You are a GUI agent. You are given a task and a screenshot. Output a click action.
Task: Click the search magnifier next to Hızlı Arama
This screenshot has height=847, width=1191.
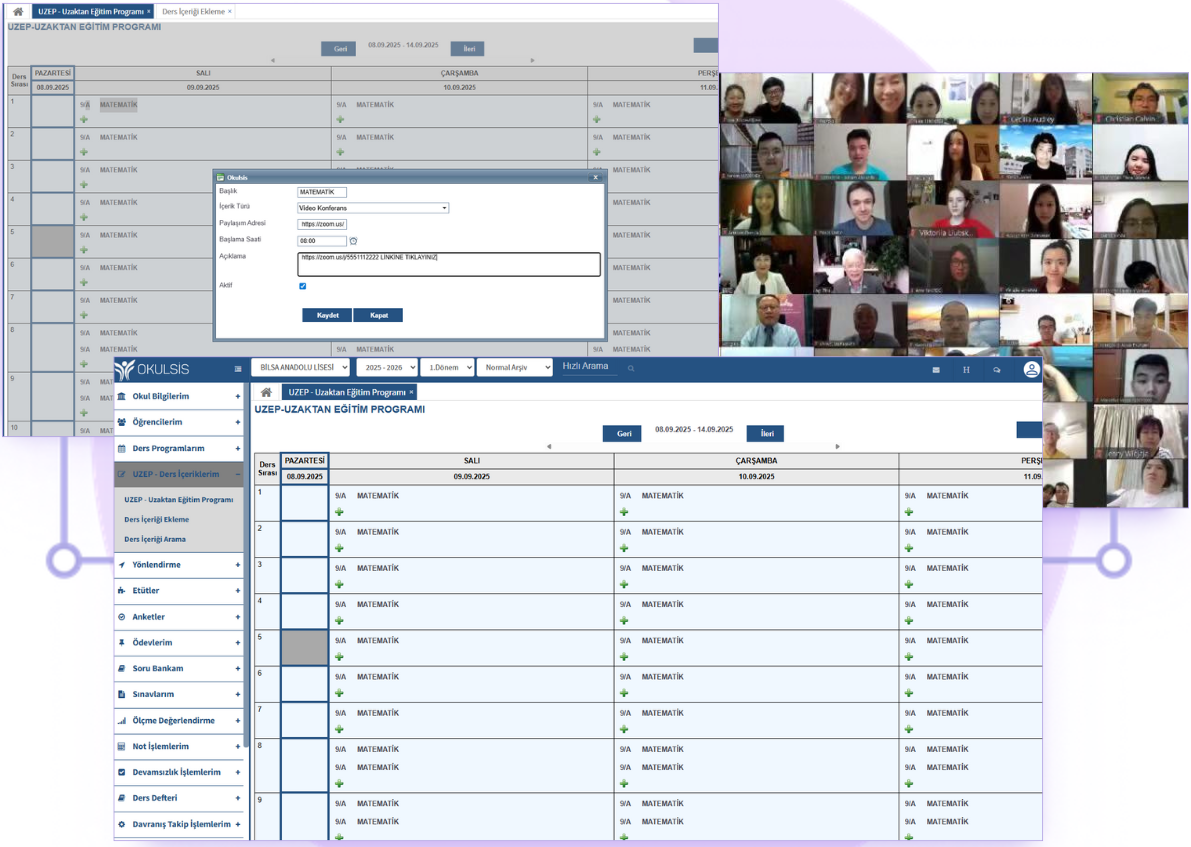631,369
